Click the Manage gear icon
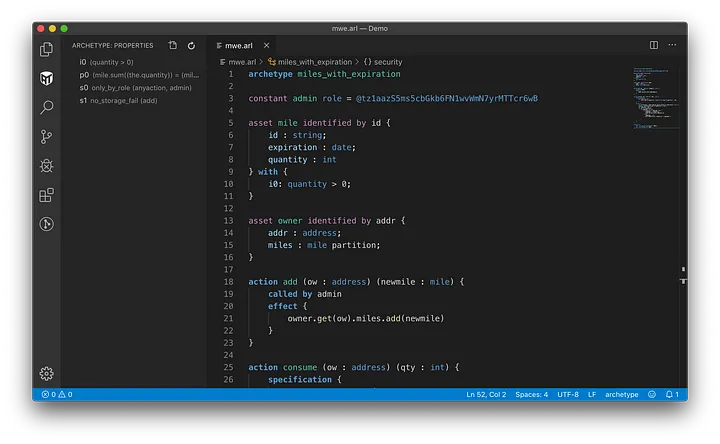The width and height of the screenshot is (720, 444). (x=46, y=373)
